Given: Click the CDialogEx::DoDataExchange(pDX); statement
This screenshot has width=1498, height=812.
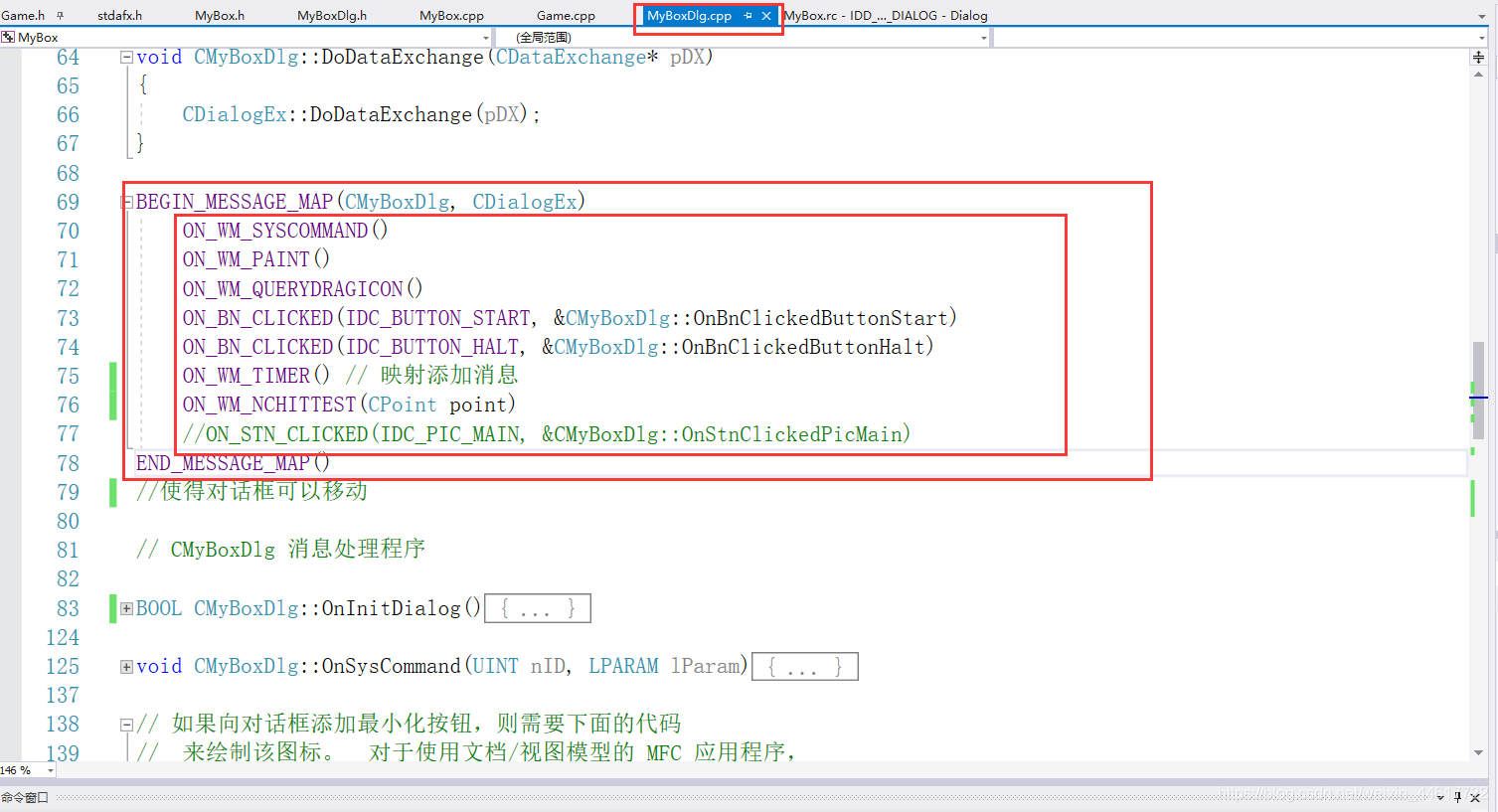Looking at the screenshot, I should 361,115.
